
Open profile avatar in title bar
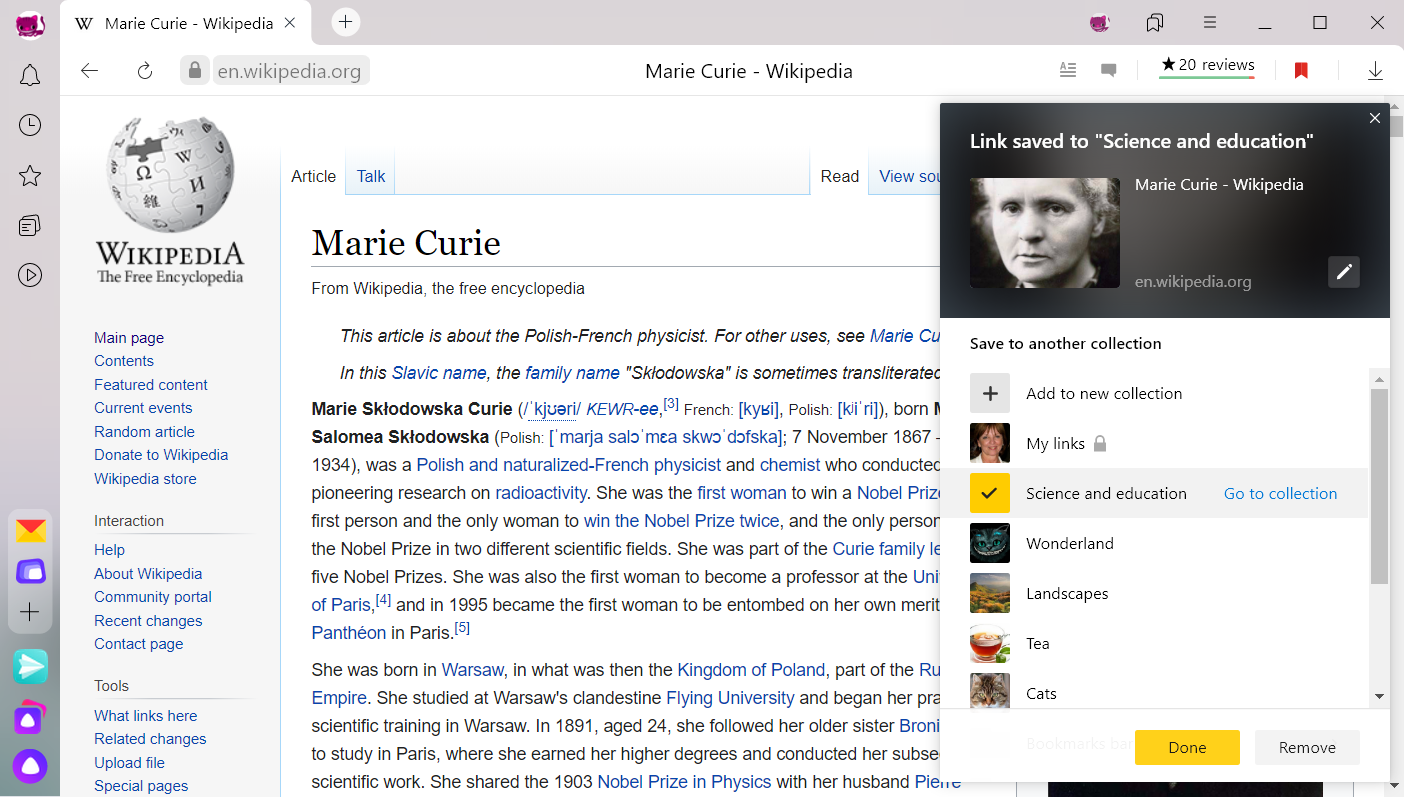[x=1100, y=22]
